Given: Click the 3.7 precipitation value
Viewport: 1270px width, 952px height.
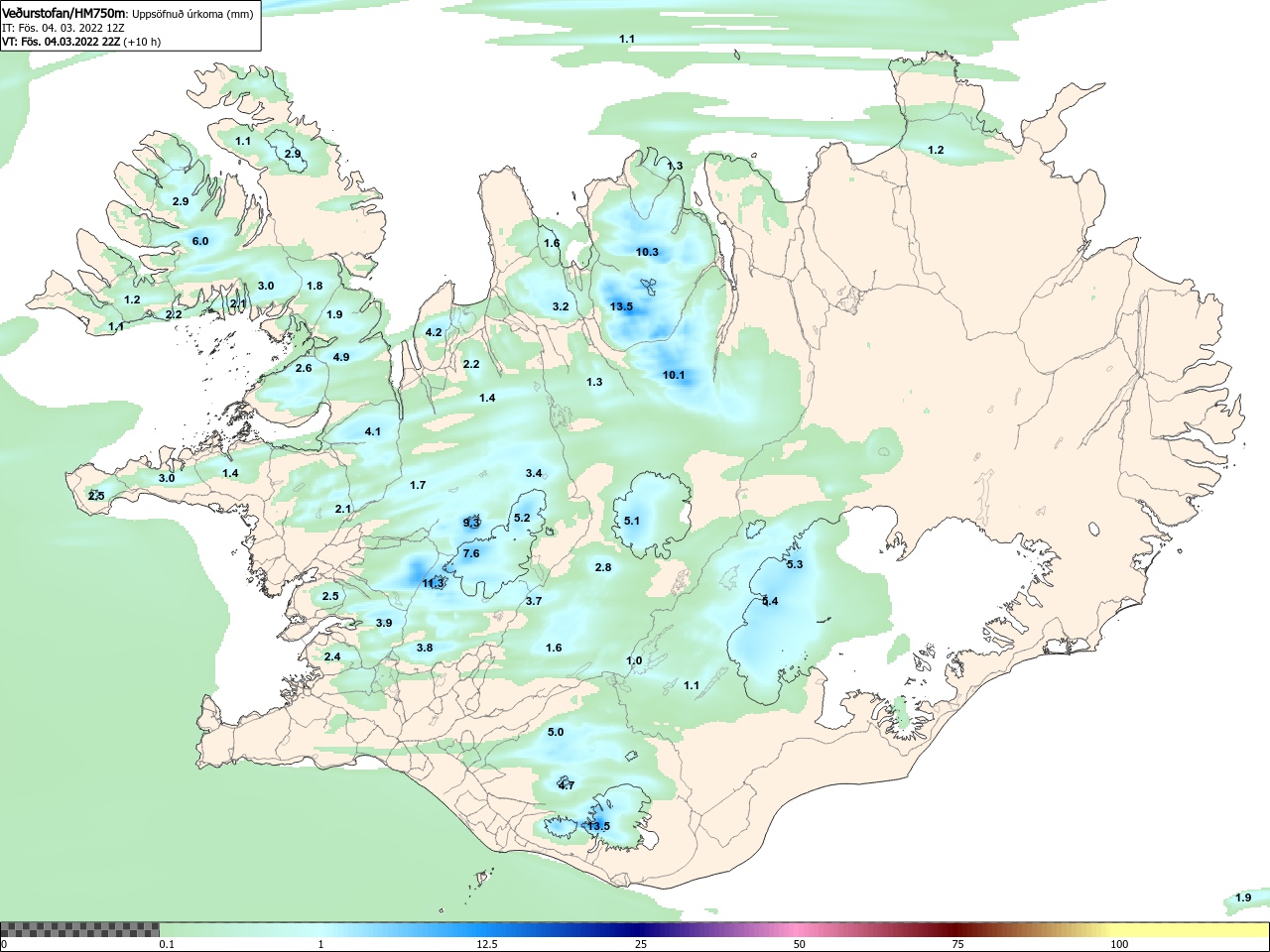Looking at the screenshot, I should (x=534, y=601).
